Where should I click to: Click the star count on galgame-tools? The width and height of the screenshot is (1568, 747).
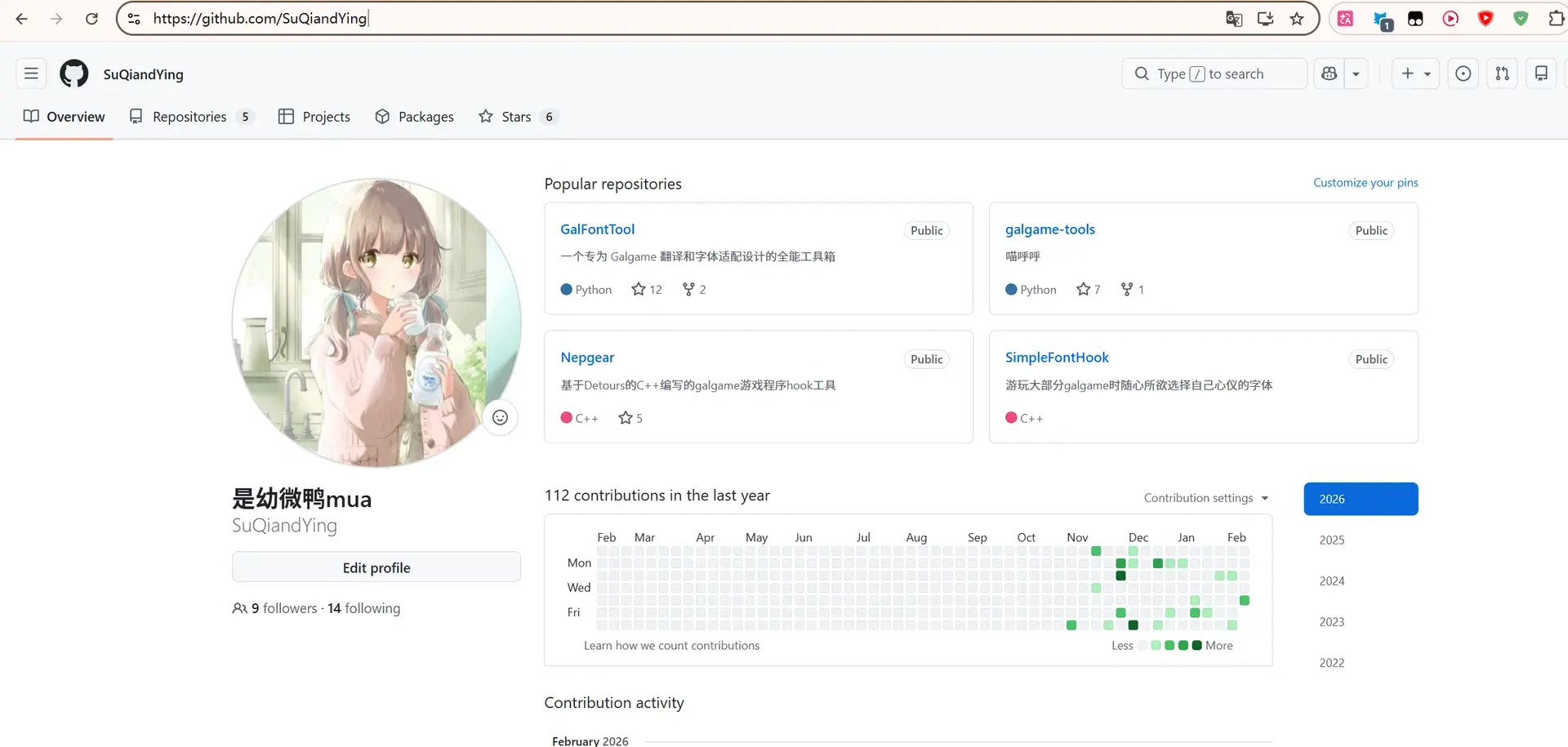pyautogui.click(x=1089, y=290)
